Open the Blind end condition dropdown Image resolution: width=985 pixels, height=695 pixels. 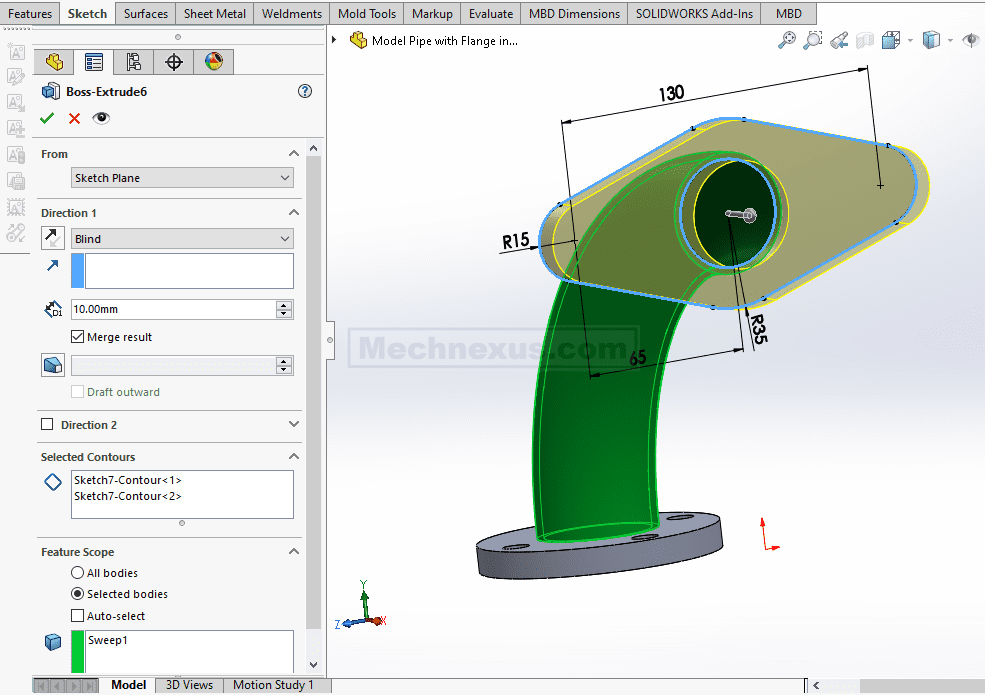click(x=182, y=239)
